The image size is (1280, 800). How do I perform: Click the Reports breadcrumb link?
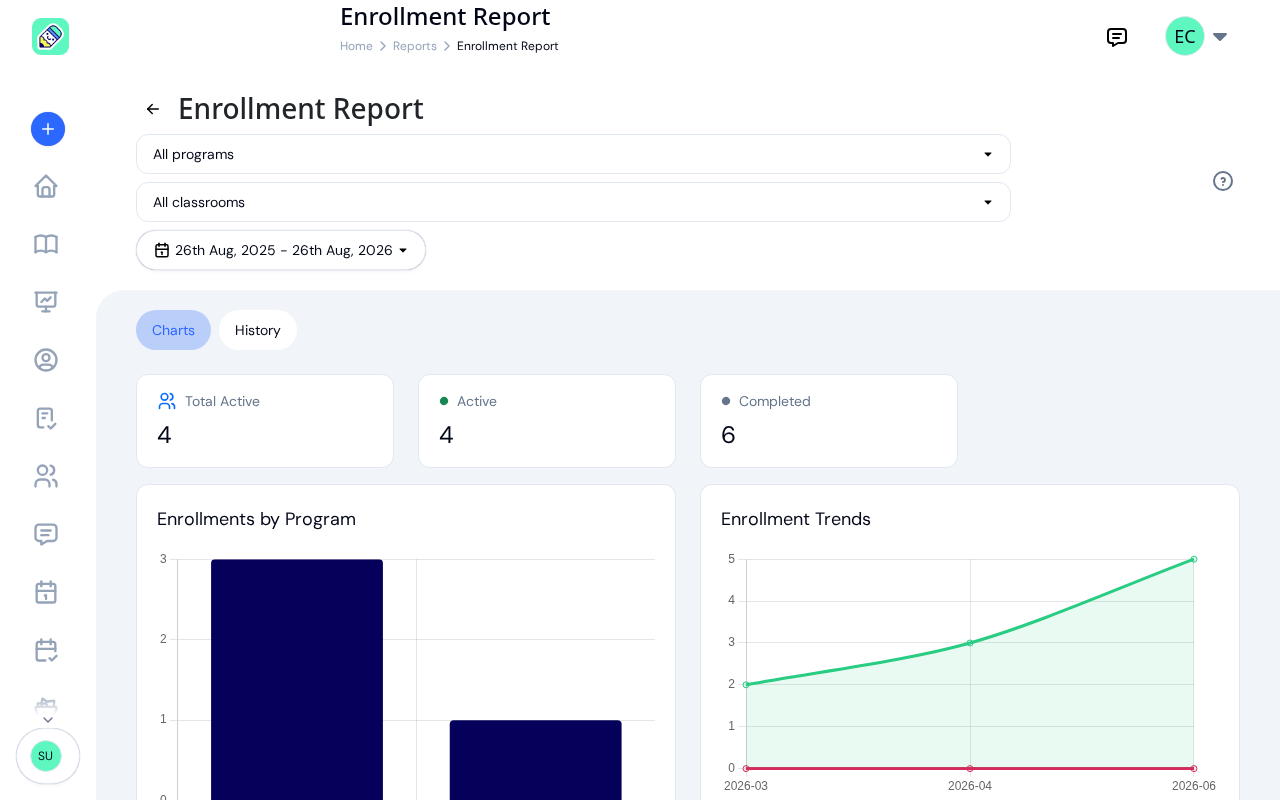415,46
